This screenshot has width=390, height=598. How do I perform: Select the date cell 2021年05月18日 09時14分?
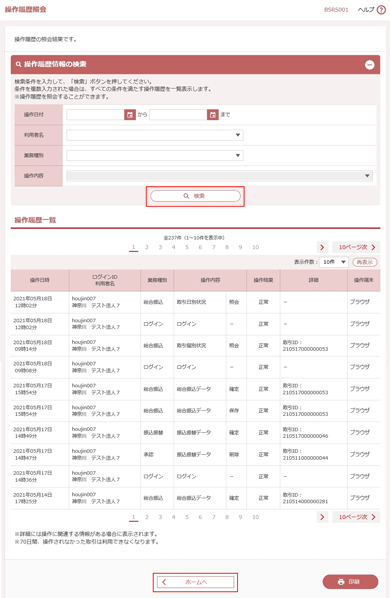click(40, 346)
